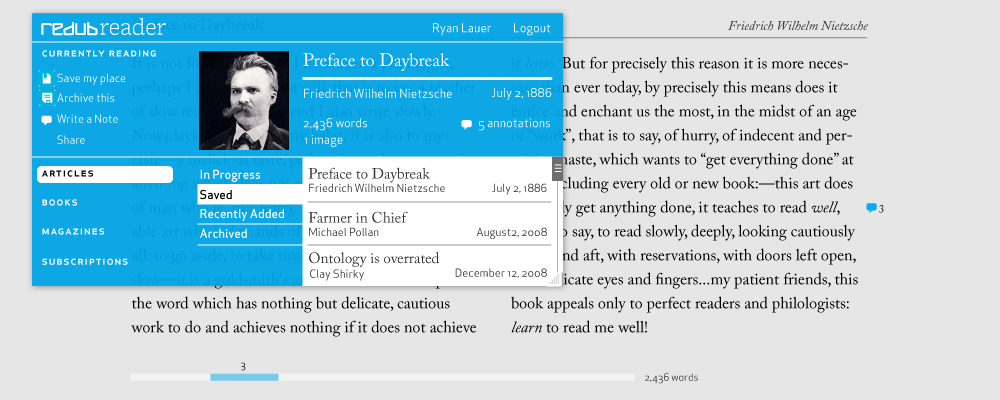Select the Saved tab
Image resolution: width=1000 pixels, height=400 pixels.
[x=250, y=195]
